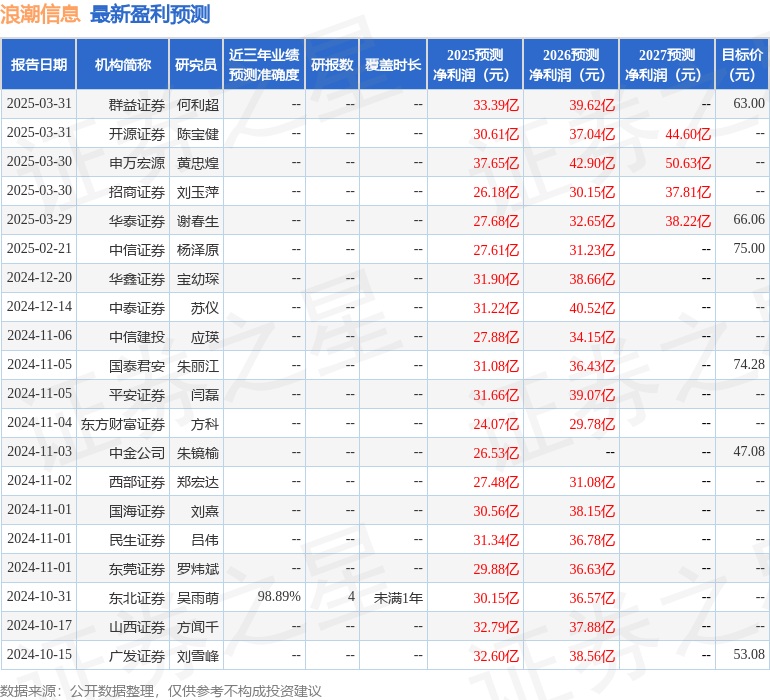Screen dimensions: 770x700
Task: Click researcher name 刘玉萍
Action: (x=198, y=192)
